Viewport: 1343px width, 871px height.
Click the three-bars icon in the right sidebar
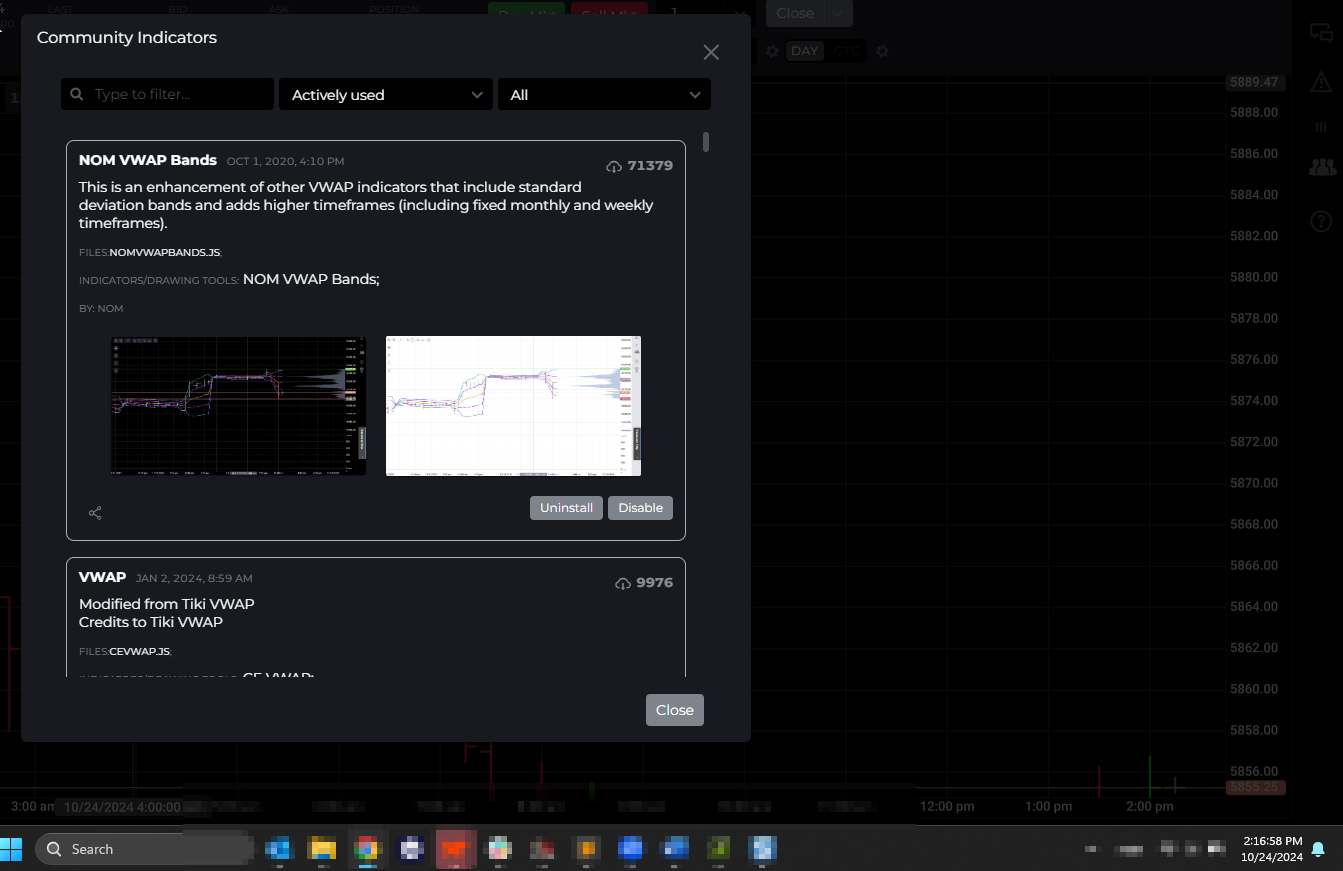click(1321, 127)
